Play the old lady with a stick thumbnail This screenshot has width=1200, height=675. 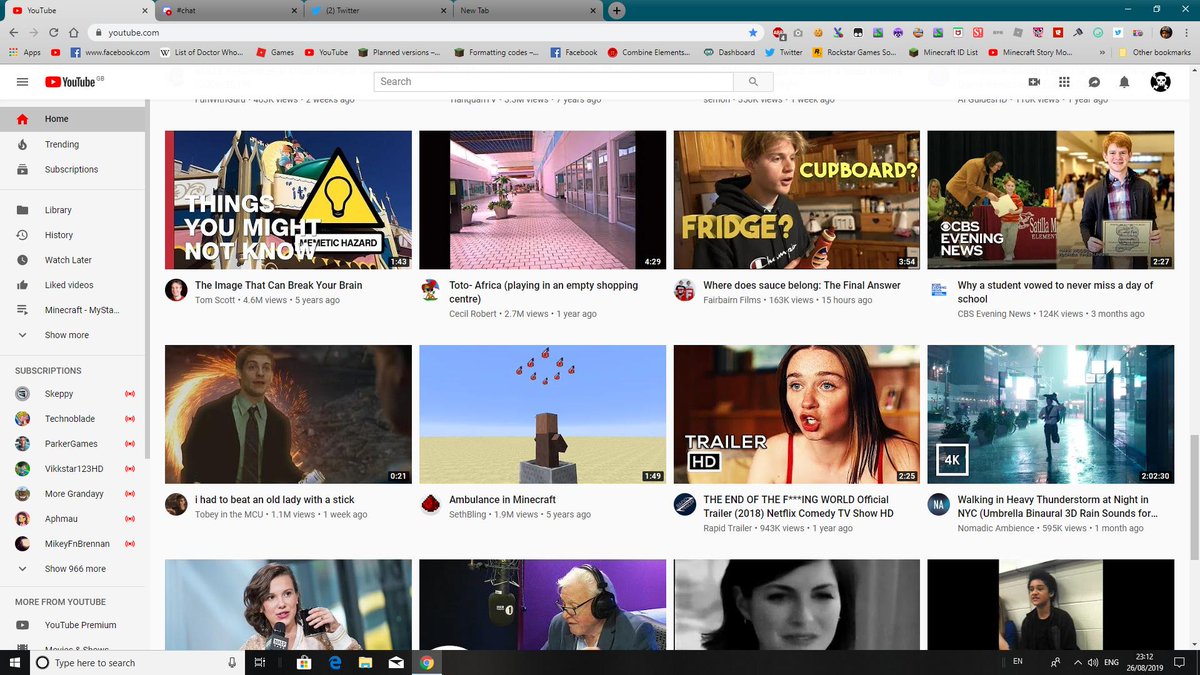tap(288, 414)
